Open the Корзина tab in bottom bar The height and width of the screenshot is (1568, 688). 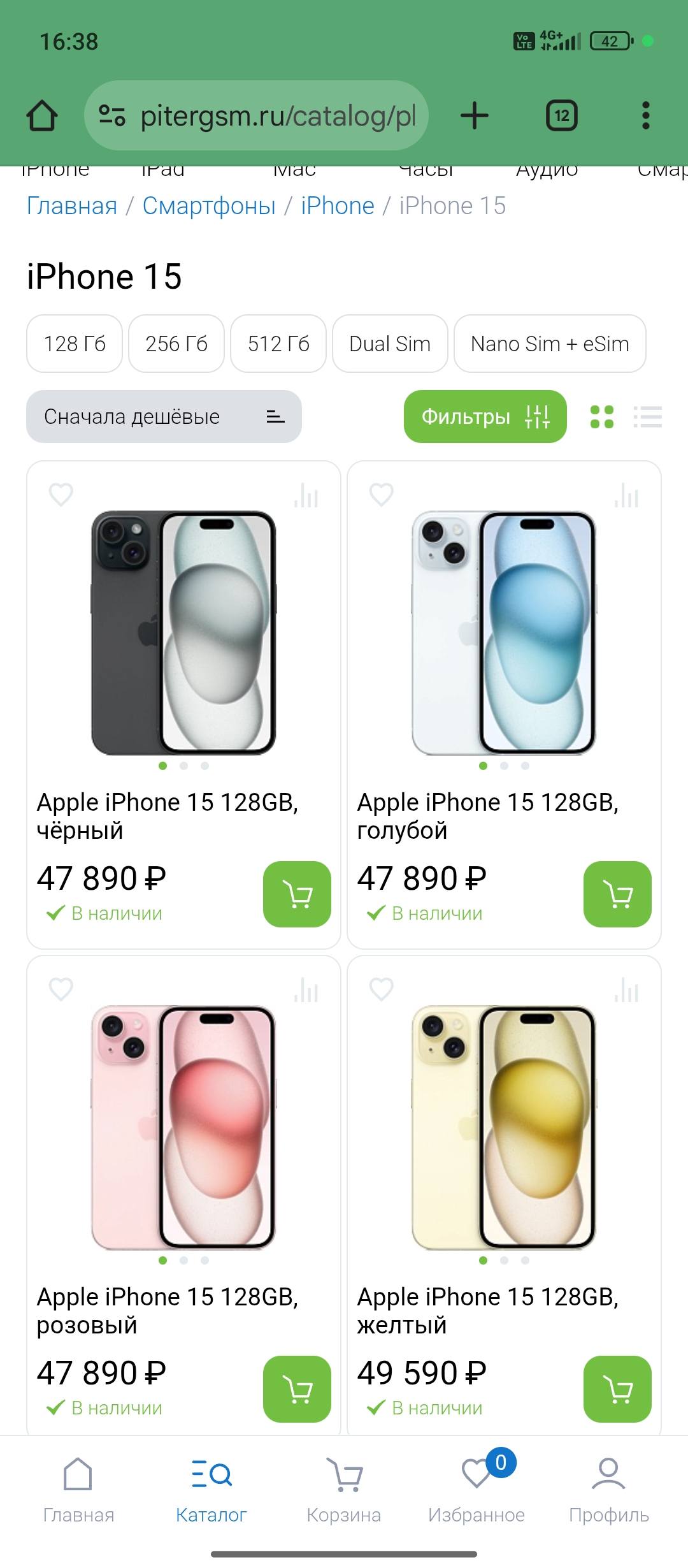pyautogui.click(x=344, y=1492)
